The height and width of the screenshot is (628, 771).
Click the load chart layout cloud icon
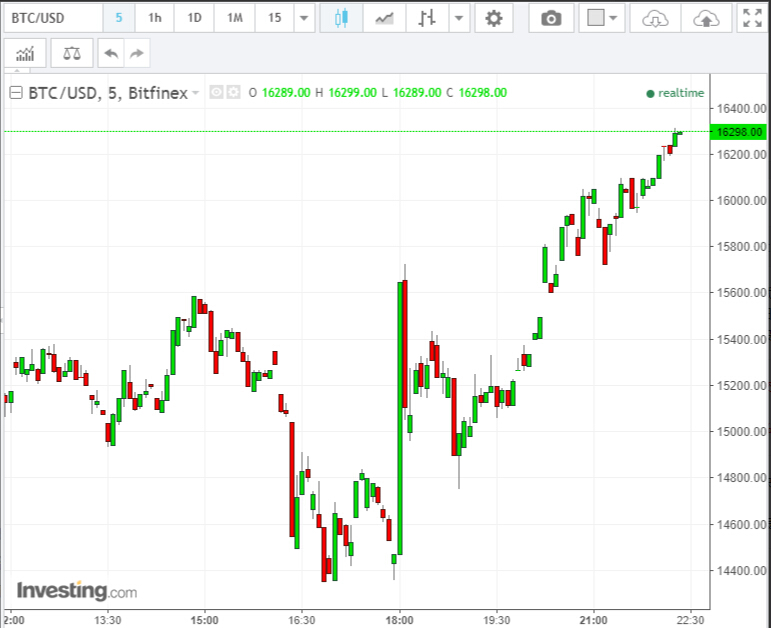(x=655, y=18)
